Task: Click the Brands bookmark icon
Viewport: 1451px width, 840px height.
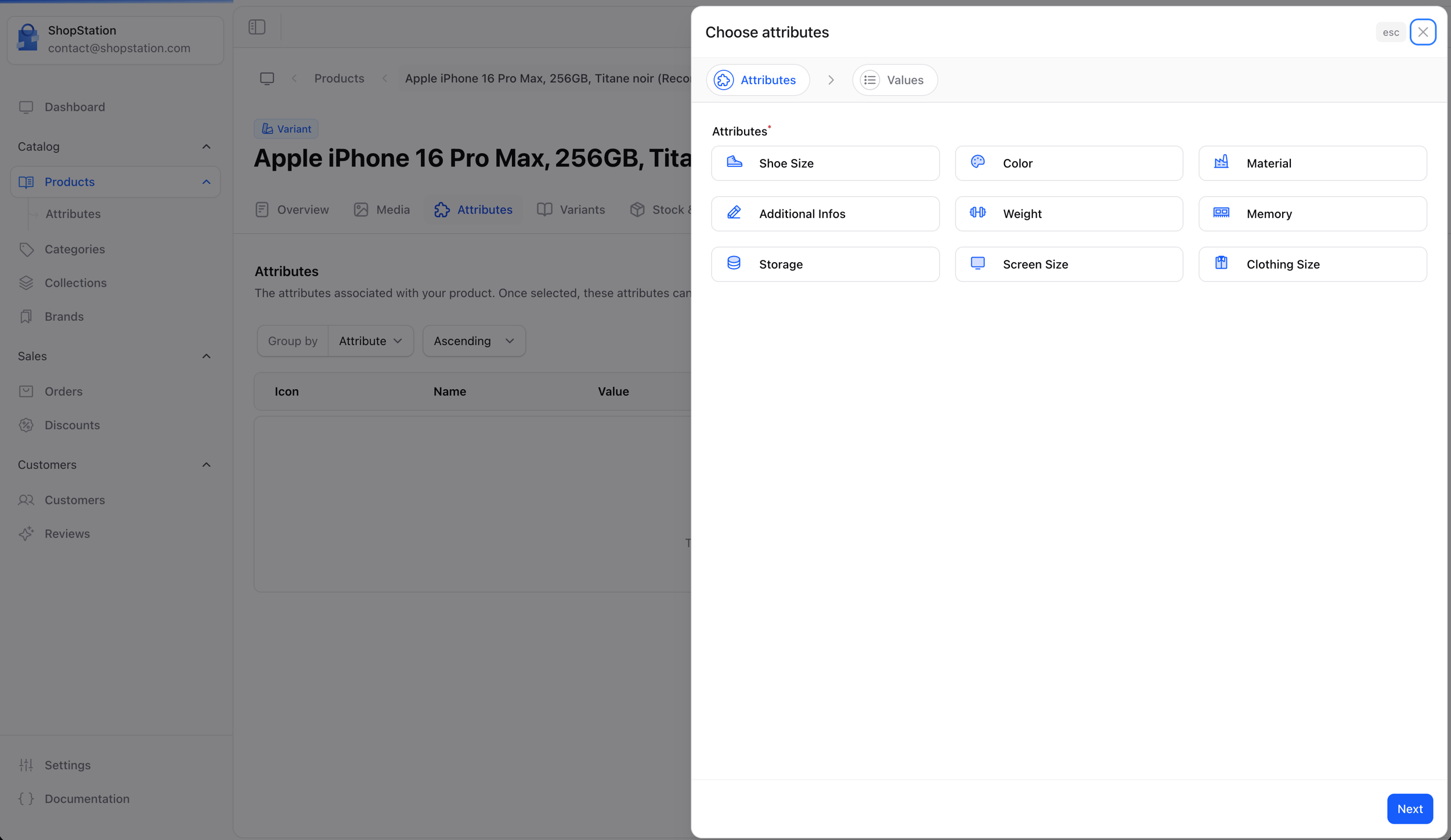Action: tap(26, 316)
